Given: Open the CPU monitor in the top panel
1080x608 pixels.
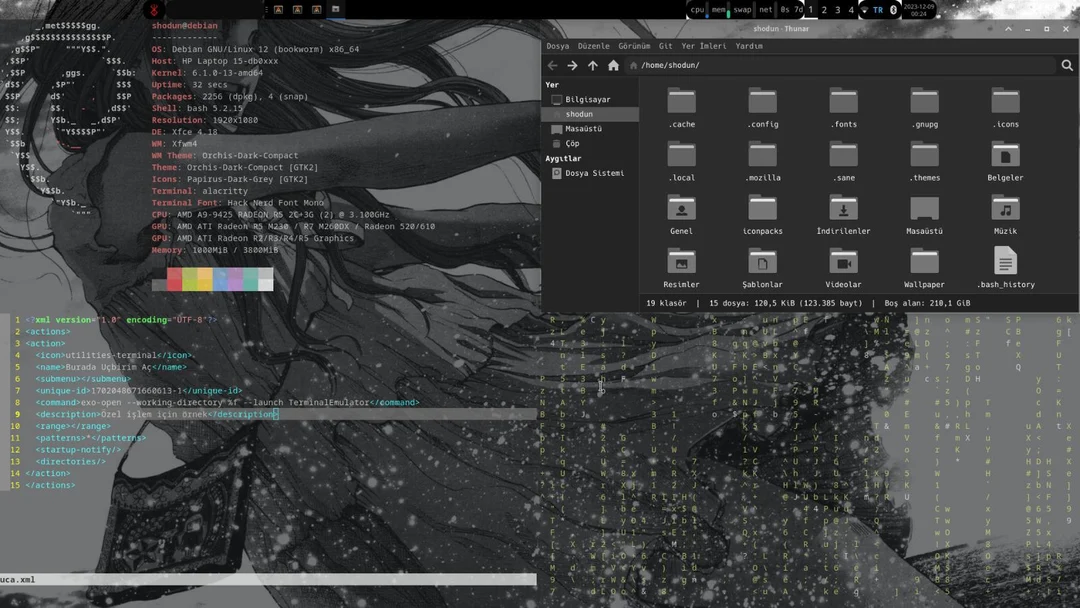Looking at the screenshot, I should [x=697, y=9].
